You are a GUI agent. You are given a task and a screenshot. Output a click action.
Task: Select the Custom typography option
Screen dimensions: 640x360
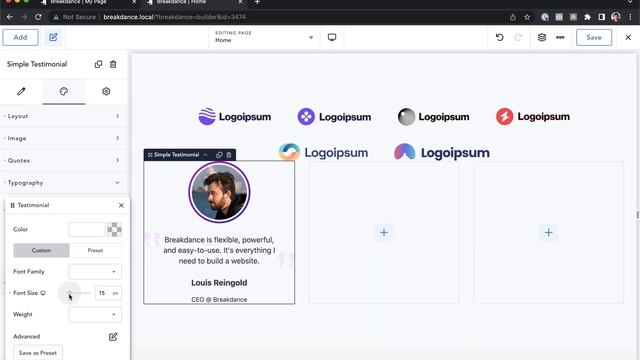click(41, 250)
